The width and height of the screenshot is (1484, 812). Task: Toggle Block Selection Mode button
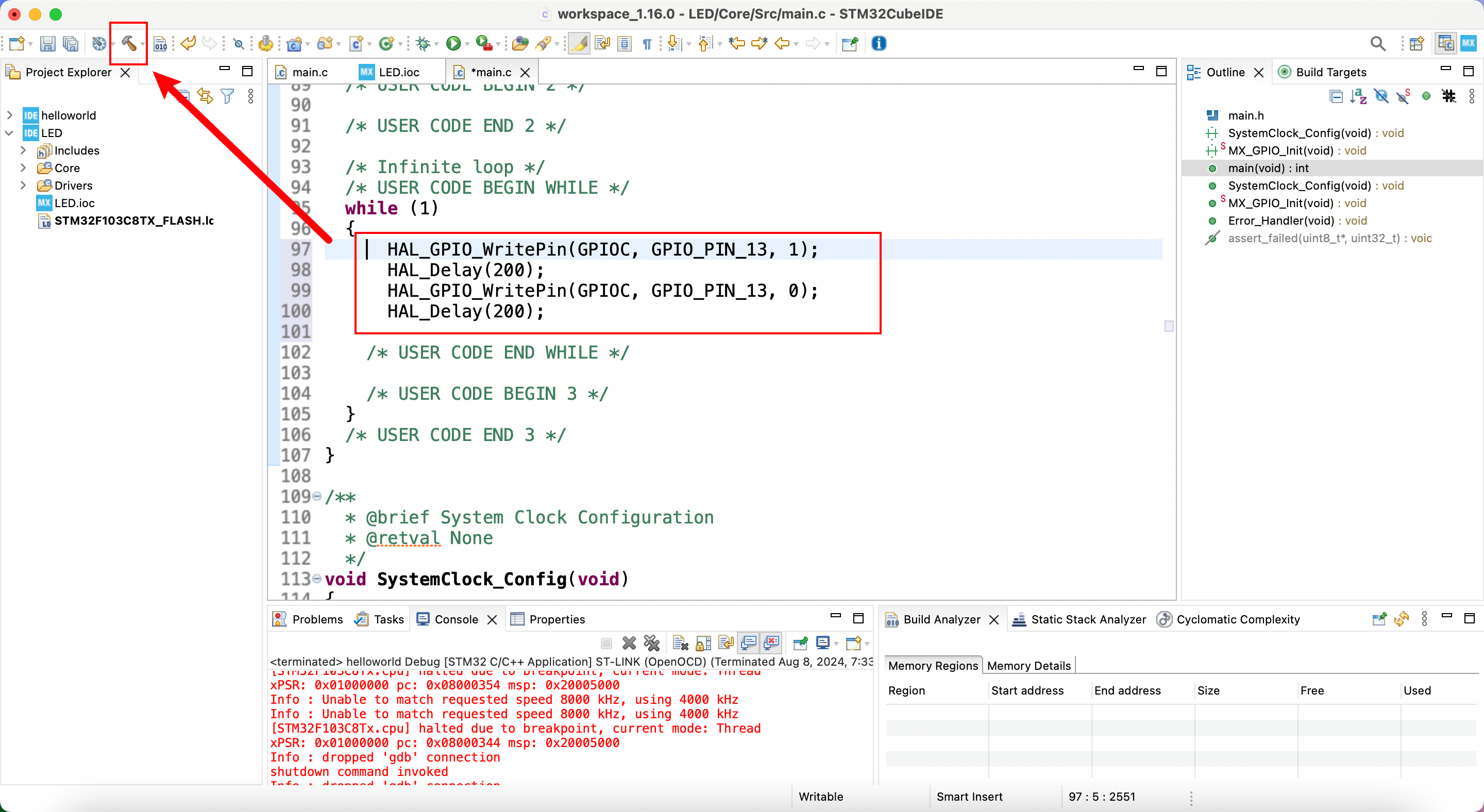point(625,44)
